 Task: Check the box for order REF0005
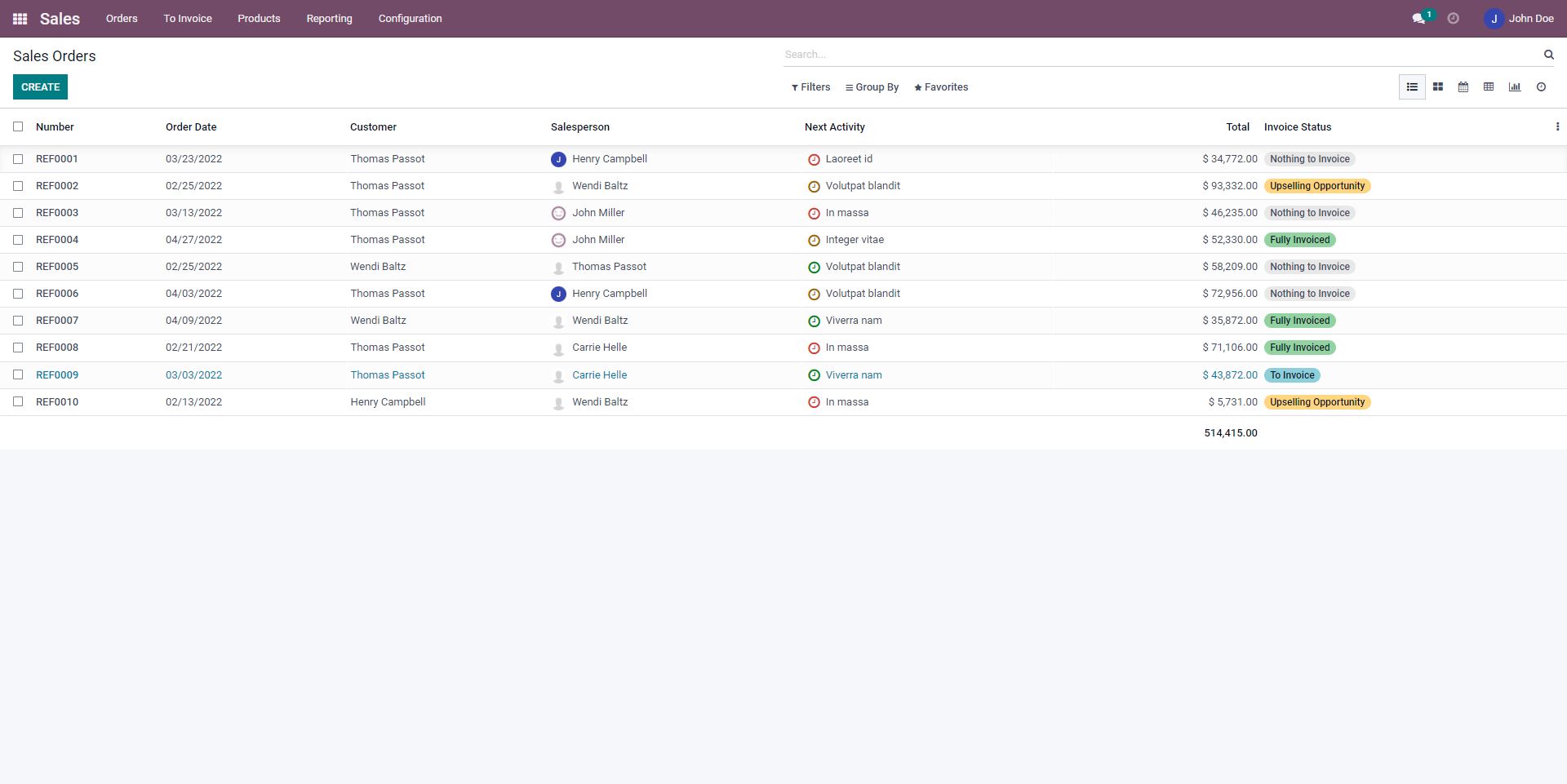pos(18,267)
